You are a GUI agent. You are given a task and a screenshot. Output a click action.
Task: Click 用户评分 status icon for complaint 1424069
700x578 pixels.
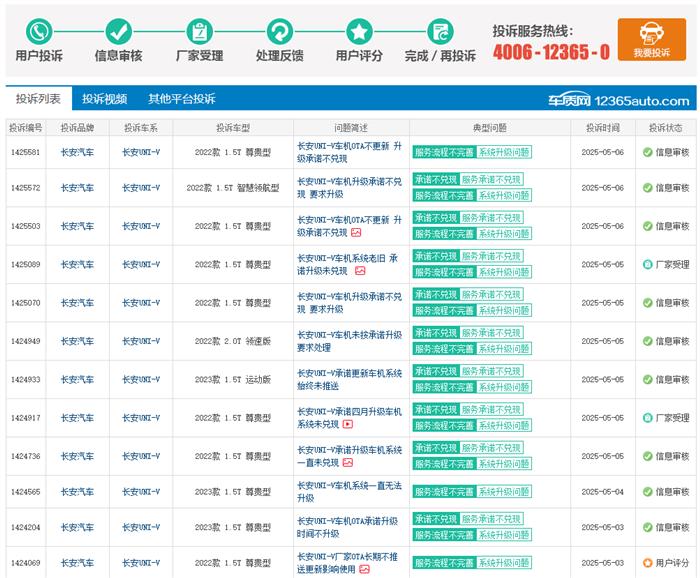coord(647,563)
